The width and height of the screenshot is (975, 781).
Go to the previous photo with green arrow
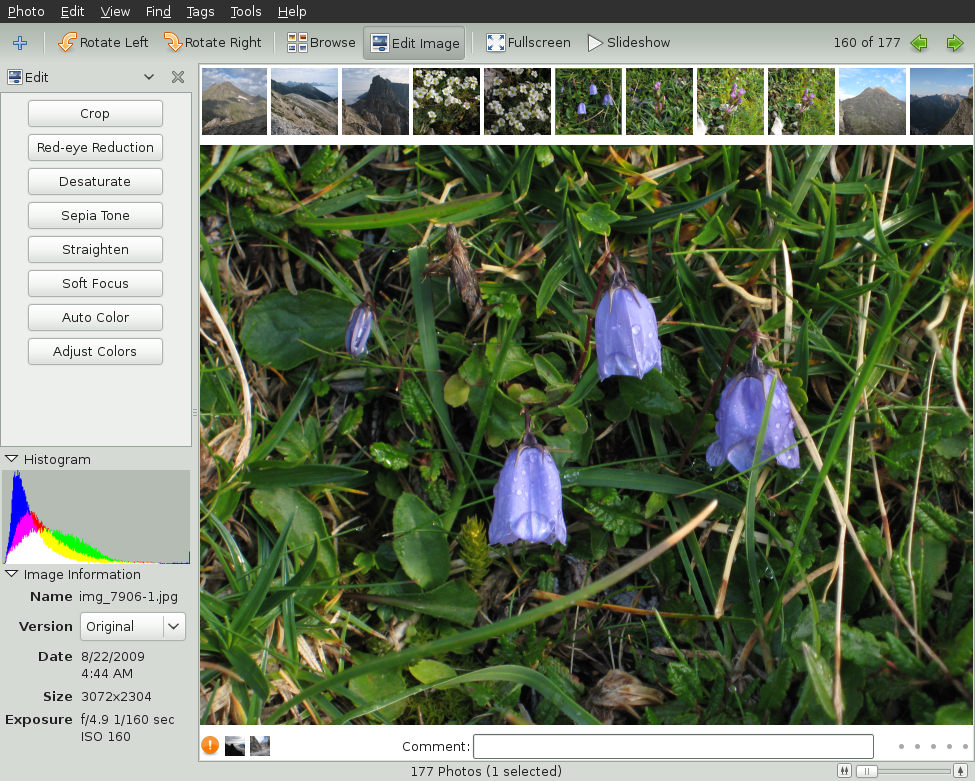coord(919,43)
